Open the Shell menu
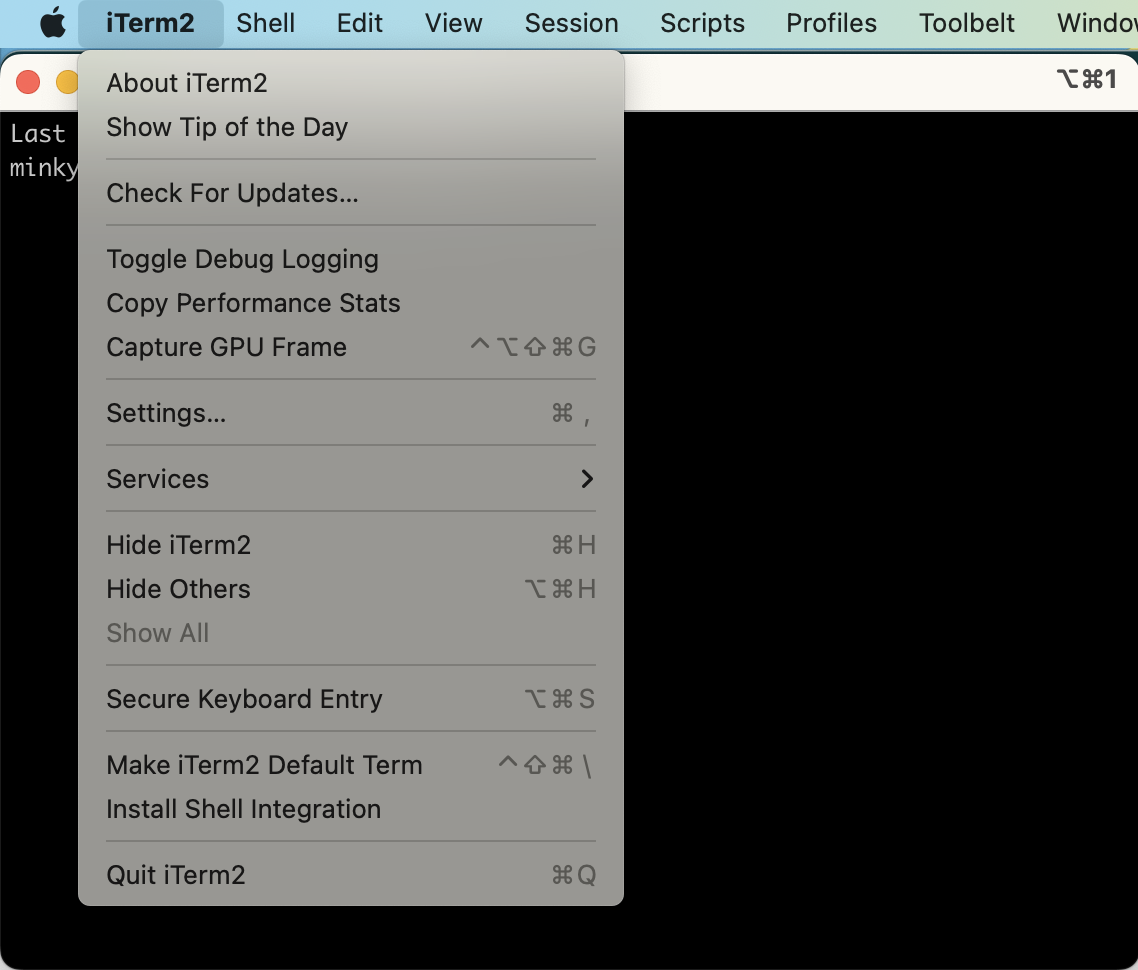This screenshot has width=1138, height=970. tap(266, 23)
